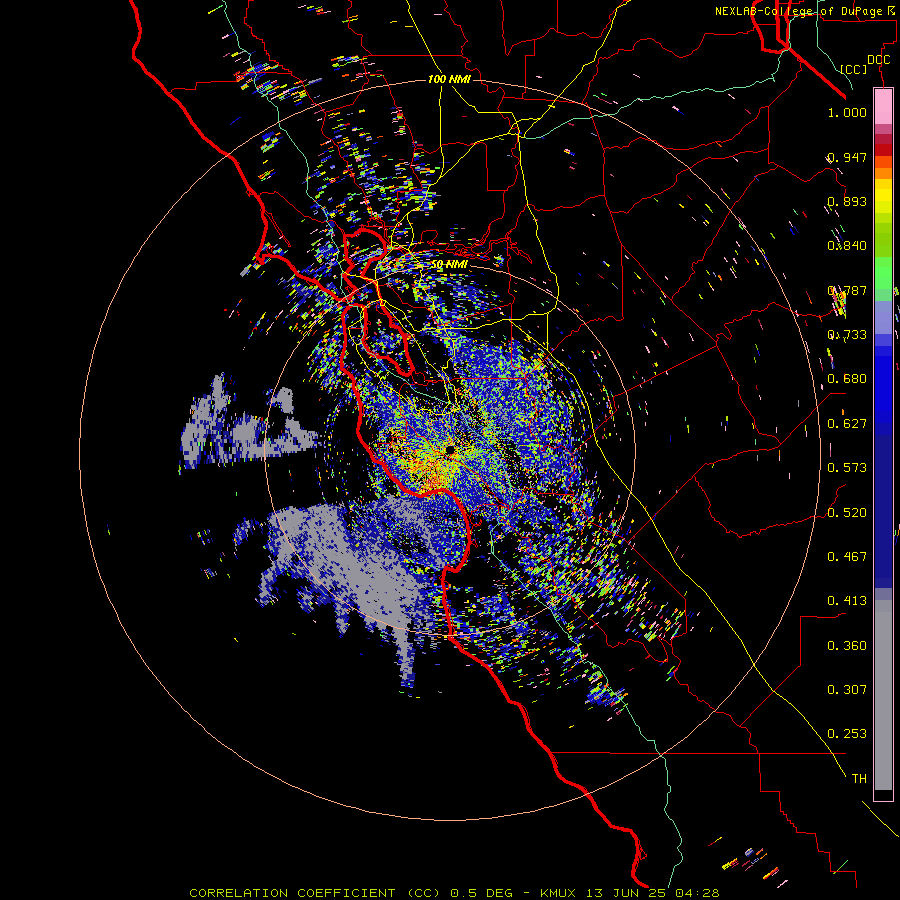Click the 0.307 legend value
900x900 pixels.
point(847,690)
